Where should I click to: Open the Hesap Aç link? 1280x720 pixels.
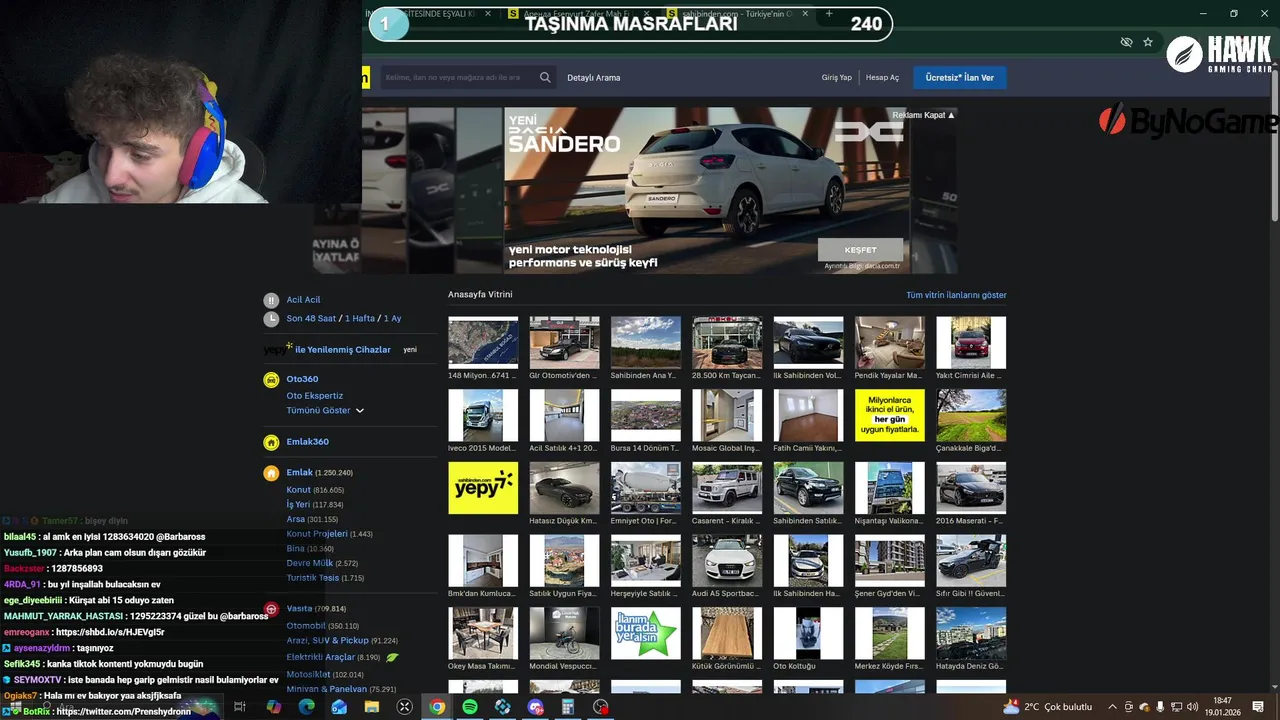pos(882,78)
